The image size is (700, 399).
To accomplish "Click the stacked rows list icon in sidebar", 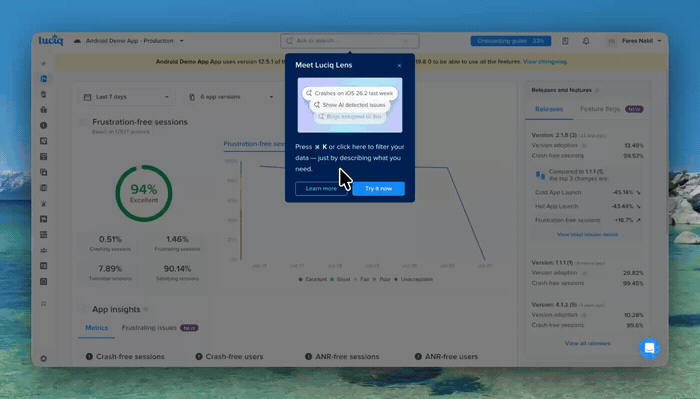I will pos(43,234).
